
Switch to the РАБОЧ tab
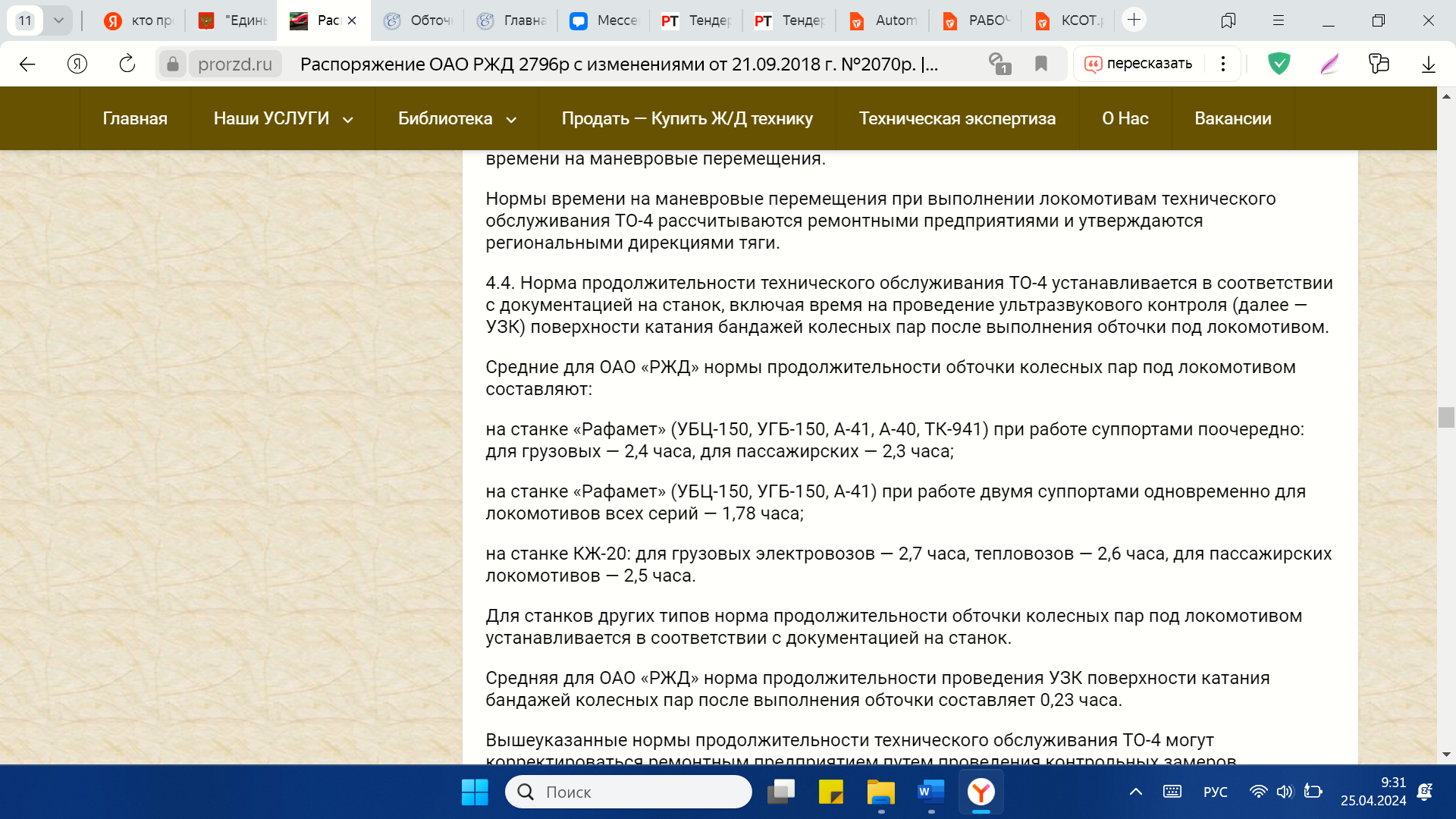(976, 20)
